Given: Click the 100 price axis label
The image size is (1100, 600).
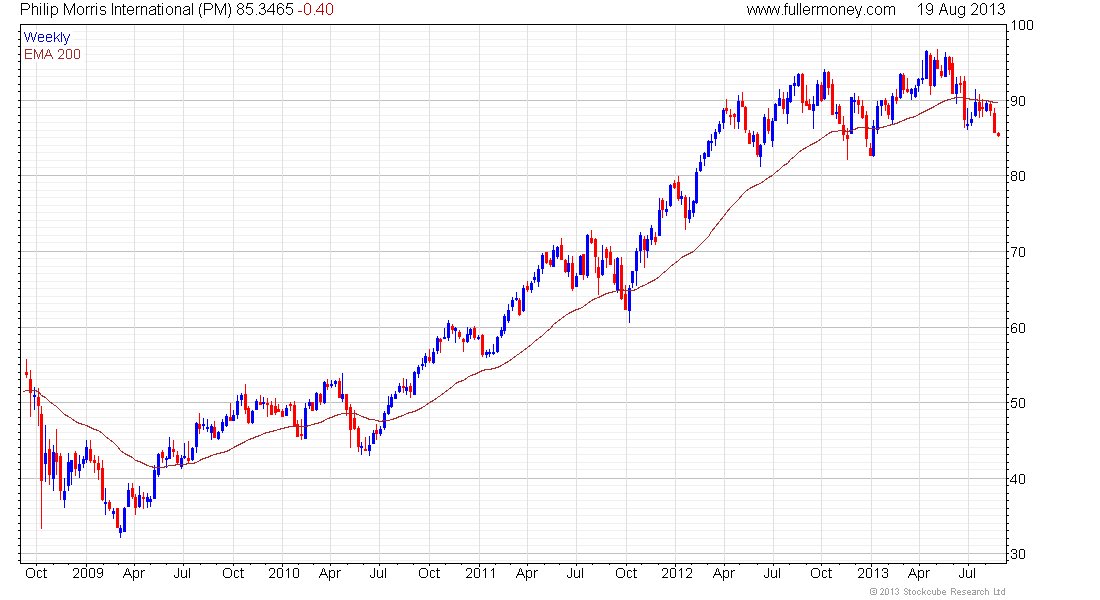Looking at the screenshot, I should point(1021,25).
